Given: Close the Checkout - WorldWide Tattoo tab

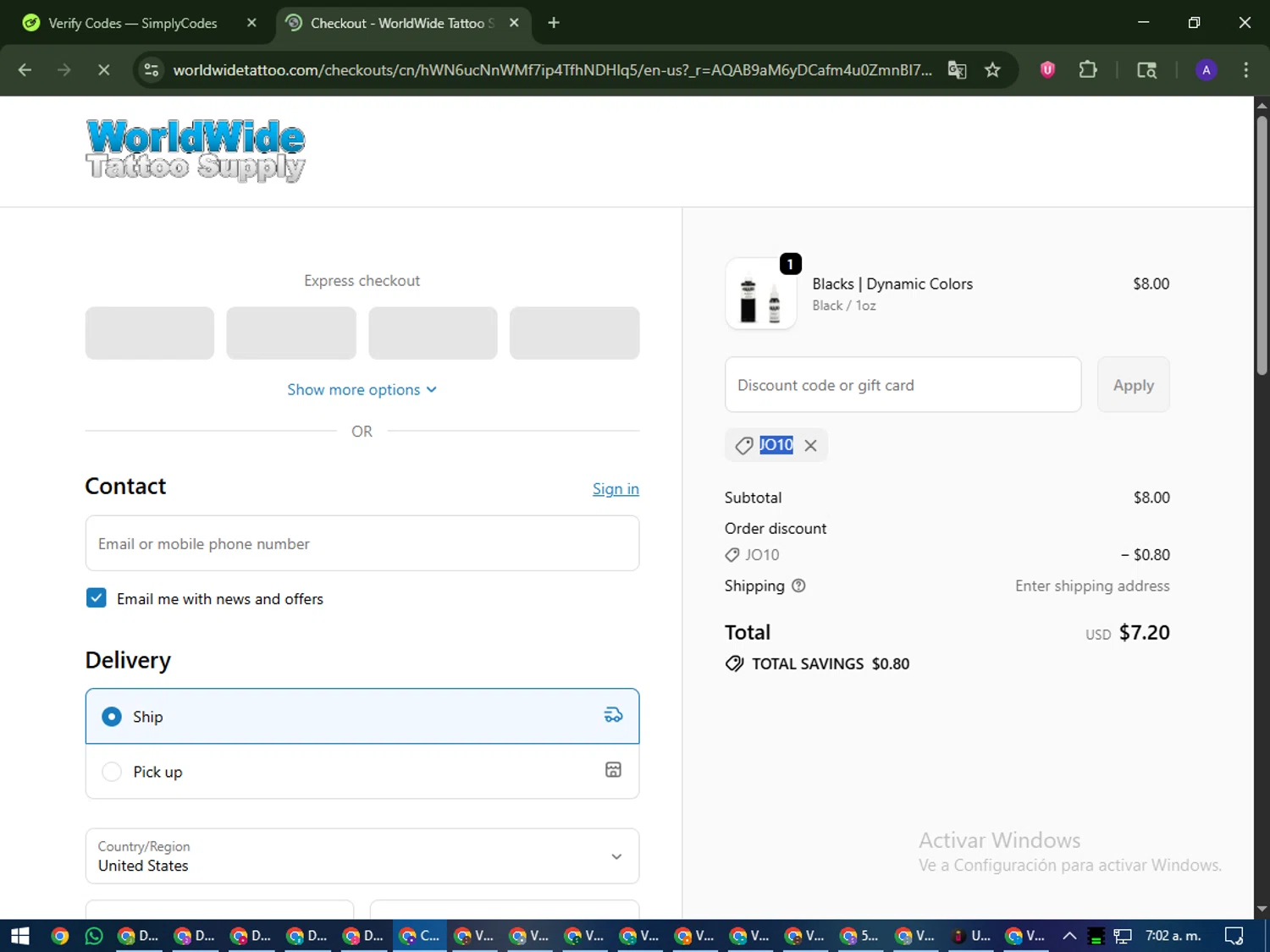Looking at the screenshot, I should pyautogui.click(x=514, y=23).
